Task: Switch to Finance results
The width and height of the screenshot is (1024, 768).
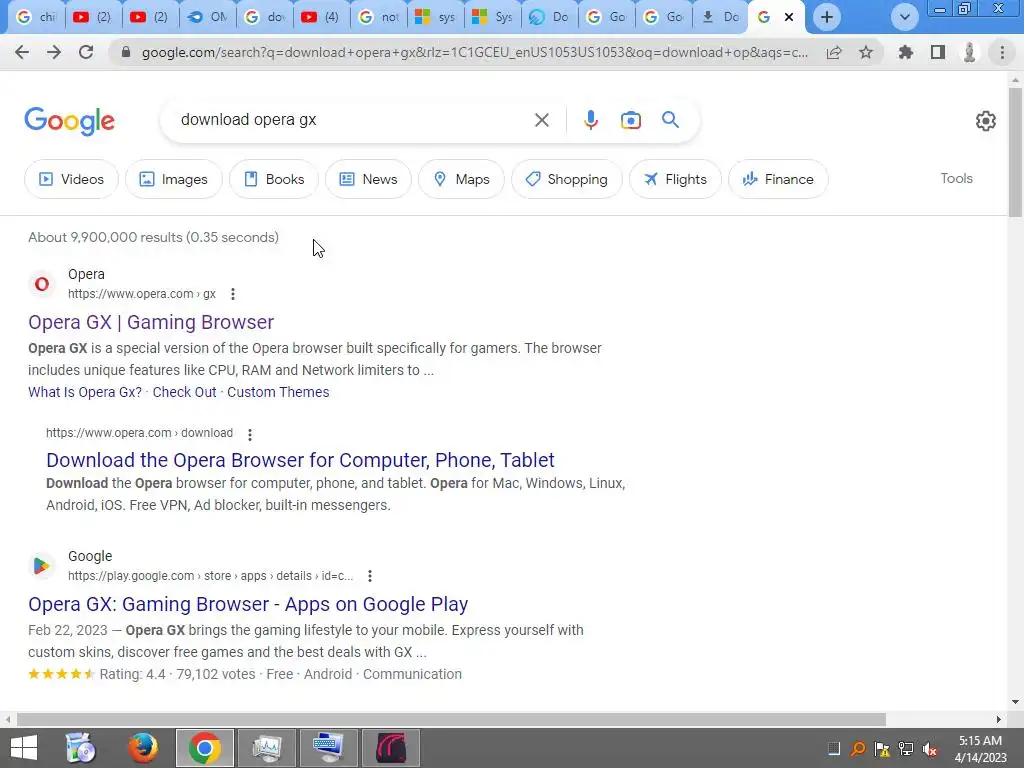Action: [778, 179]
